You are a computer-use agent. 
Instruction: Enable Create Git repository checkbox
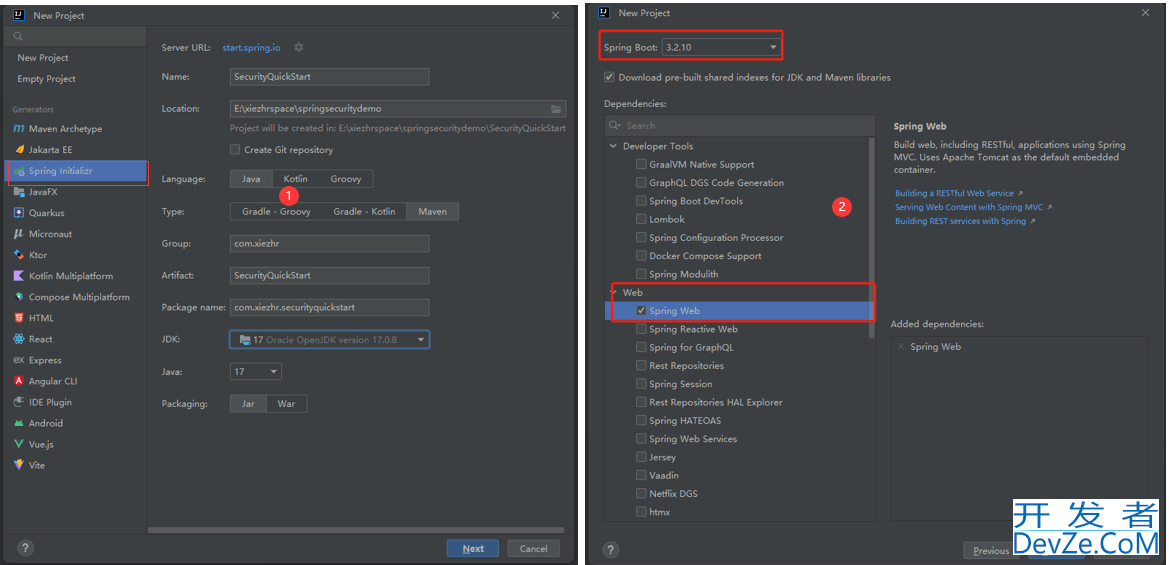click(235, 150)
